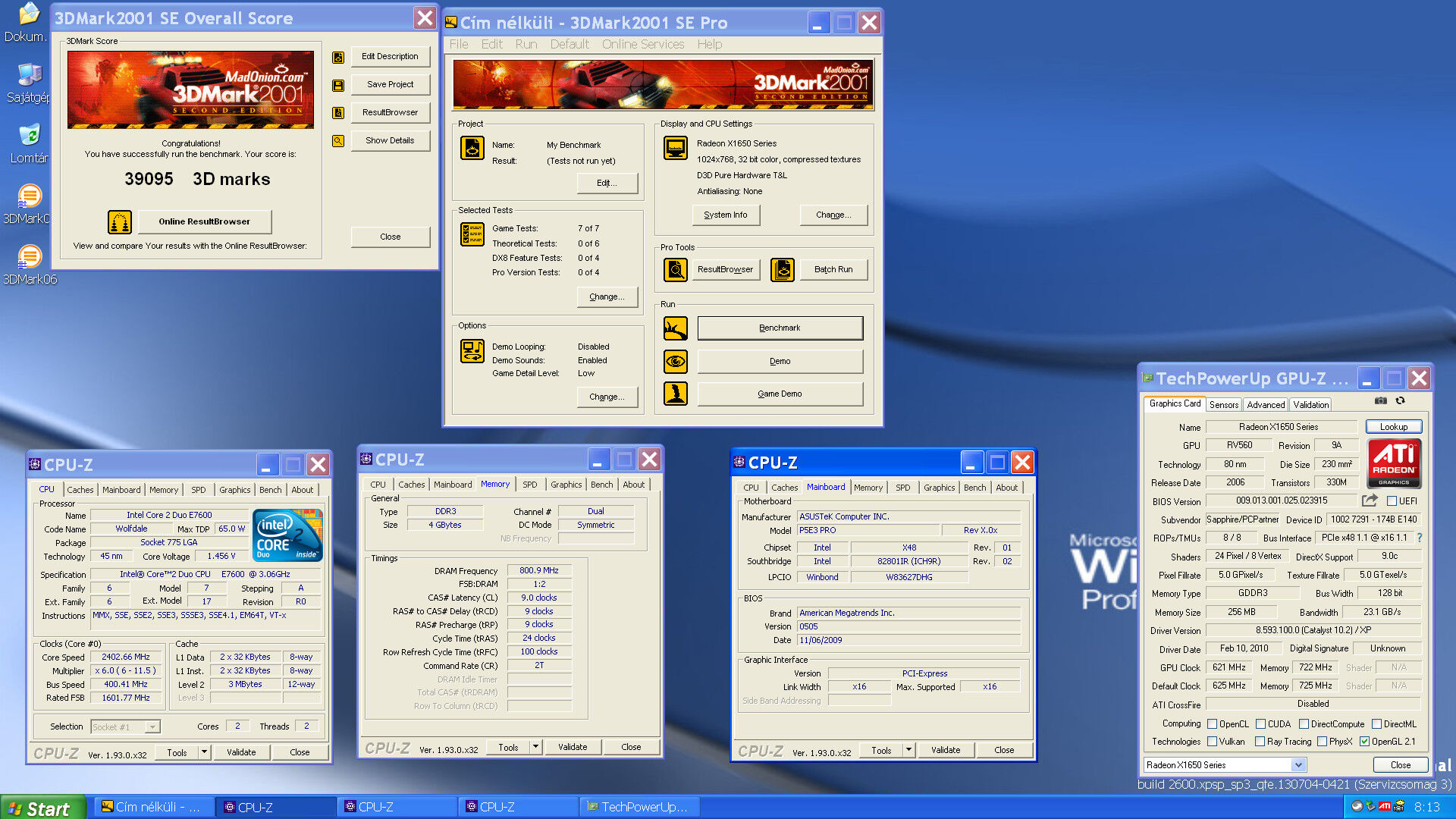Screen dimensions: 1456x819
Task: Open the Tools dropdown arrow in CPU-Z CPU window
Action: pyautogui.click(x=204, y=752)
